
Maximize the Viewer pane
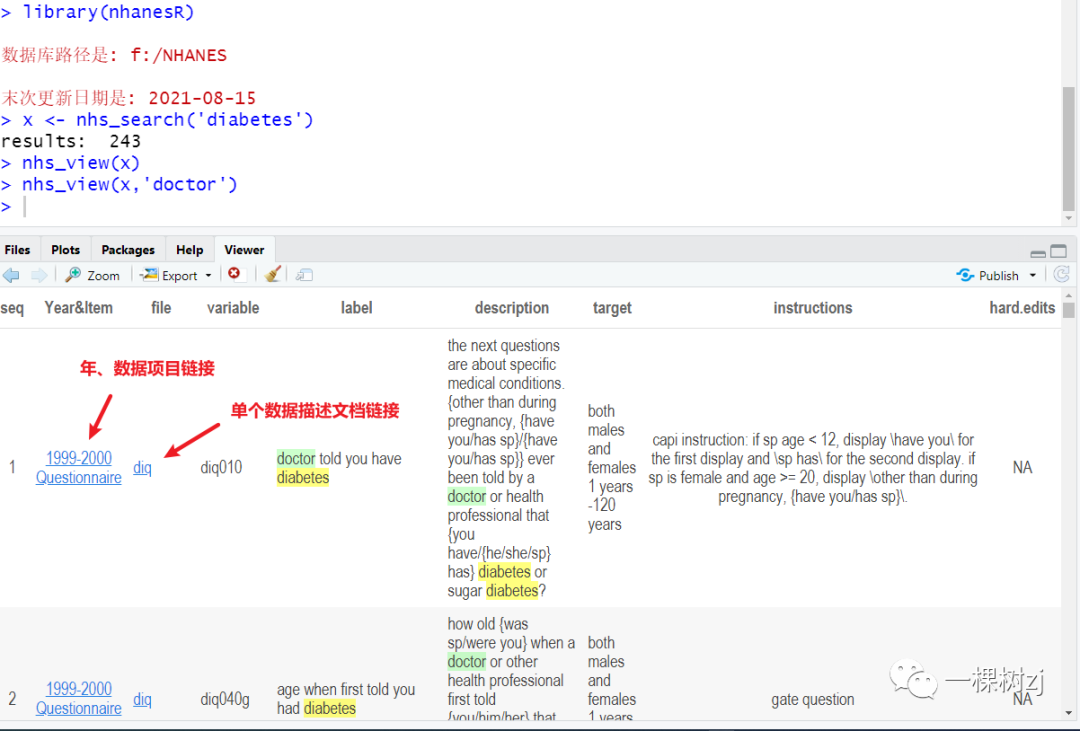click(1059, 251)
